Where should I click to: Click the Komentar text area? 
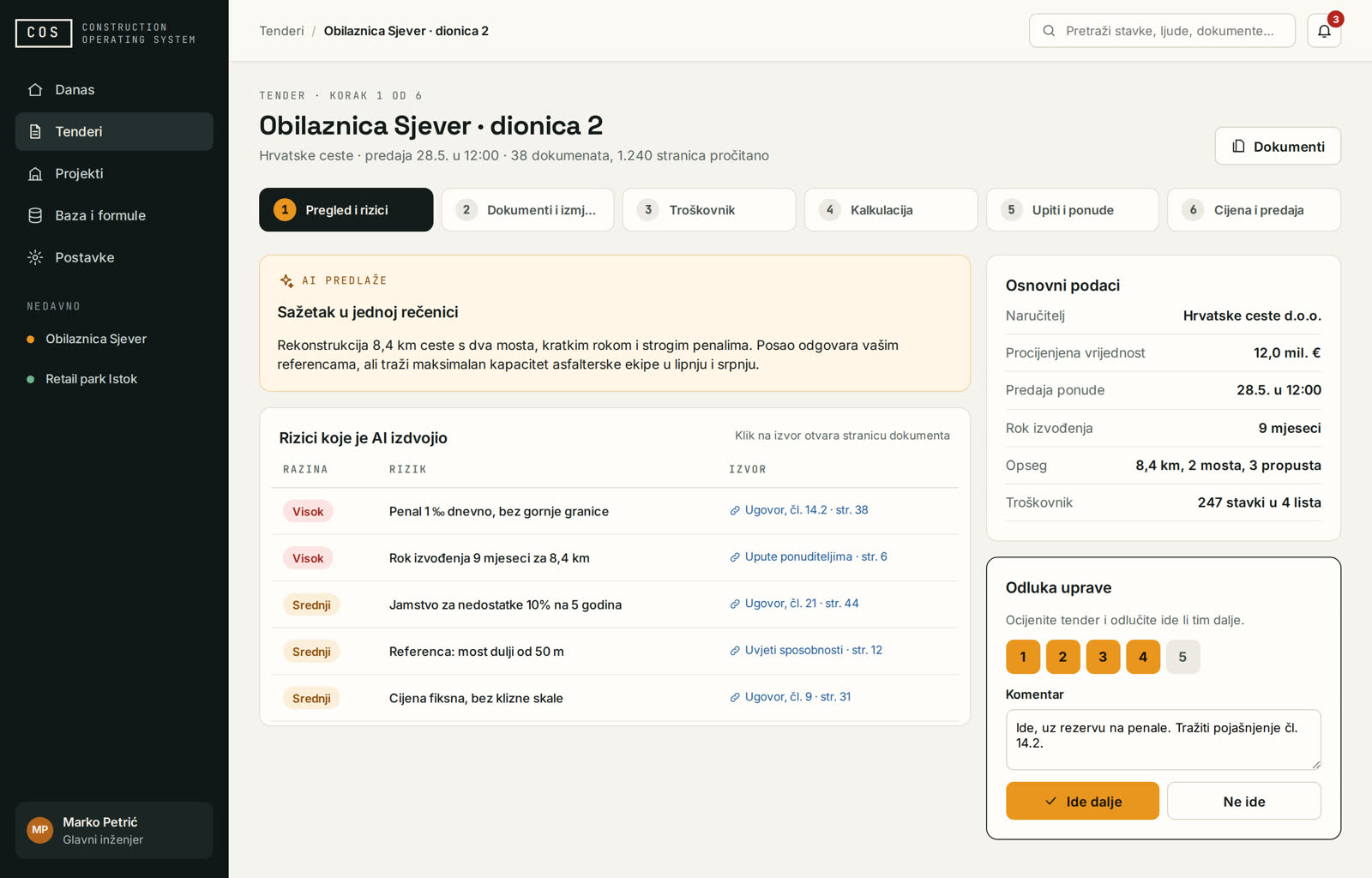coord(1163,739)
